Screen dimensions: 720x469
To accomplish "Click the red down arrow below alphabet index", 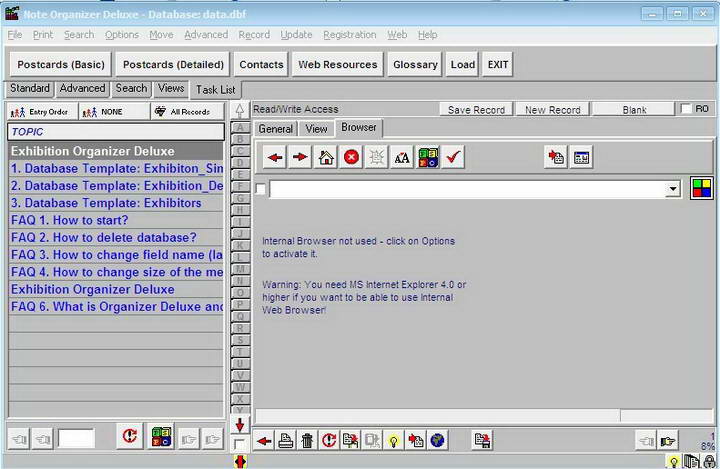I will pyautogui.click(x=240, y=425).
